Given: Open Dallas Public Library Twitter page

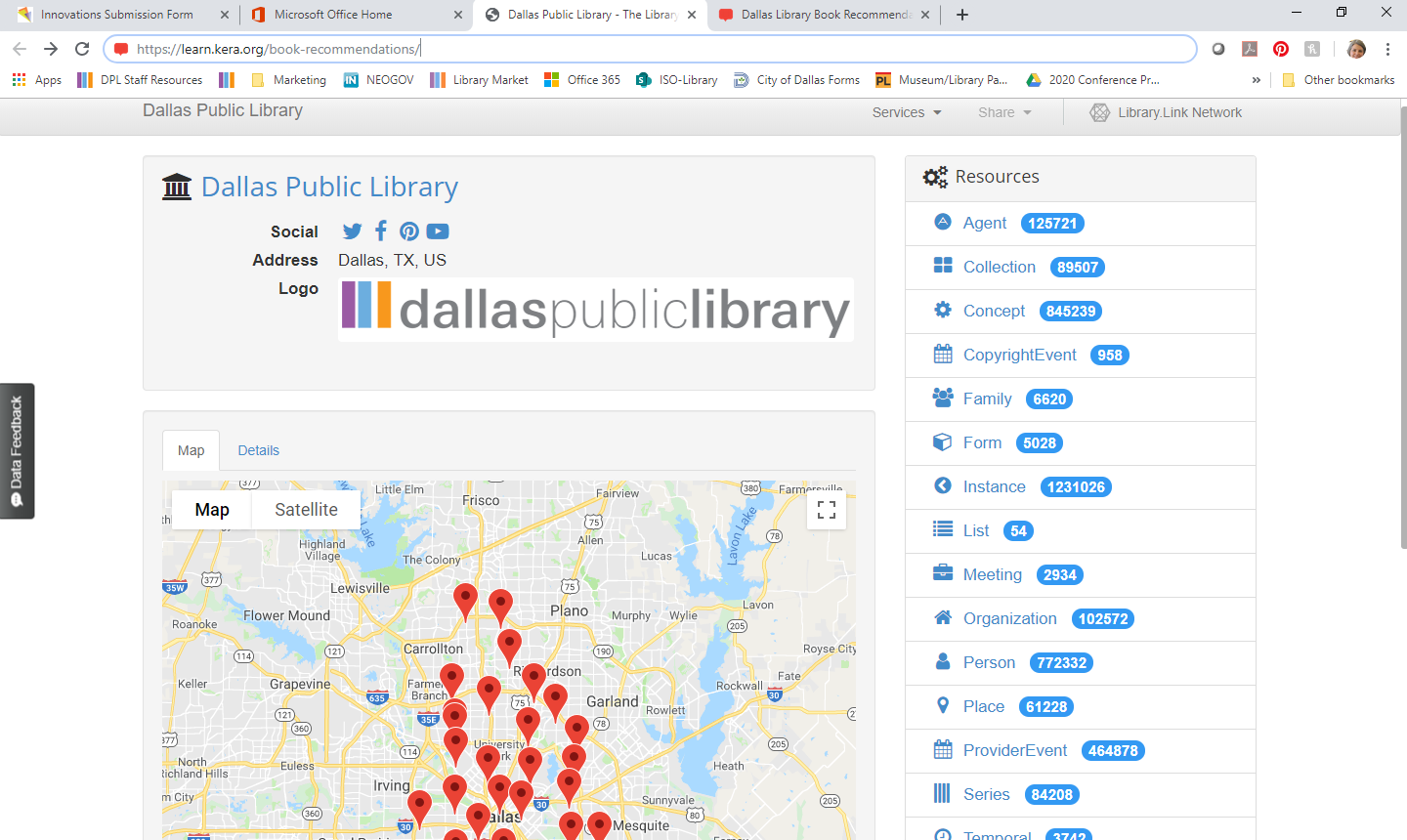Looking at the screenshot, I should coord(352,231).
